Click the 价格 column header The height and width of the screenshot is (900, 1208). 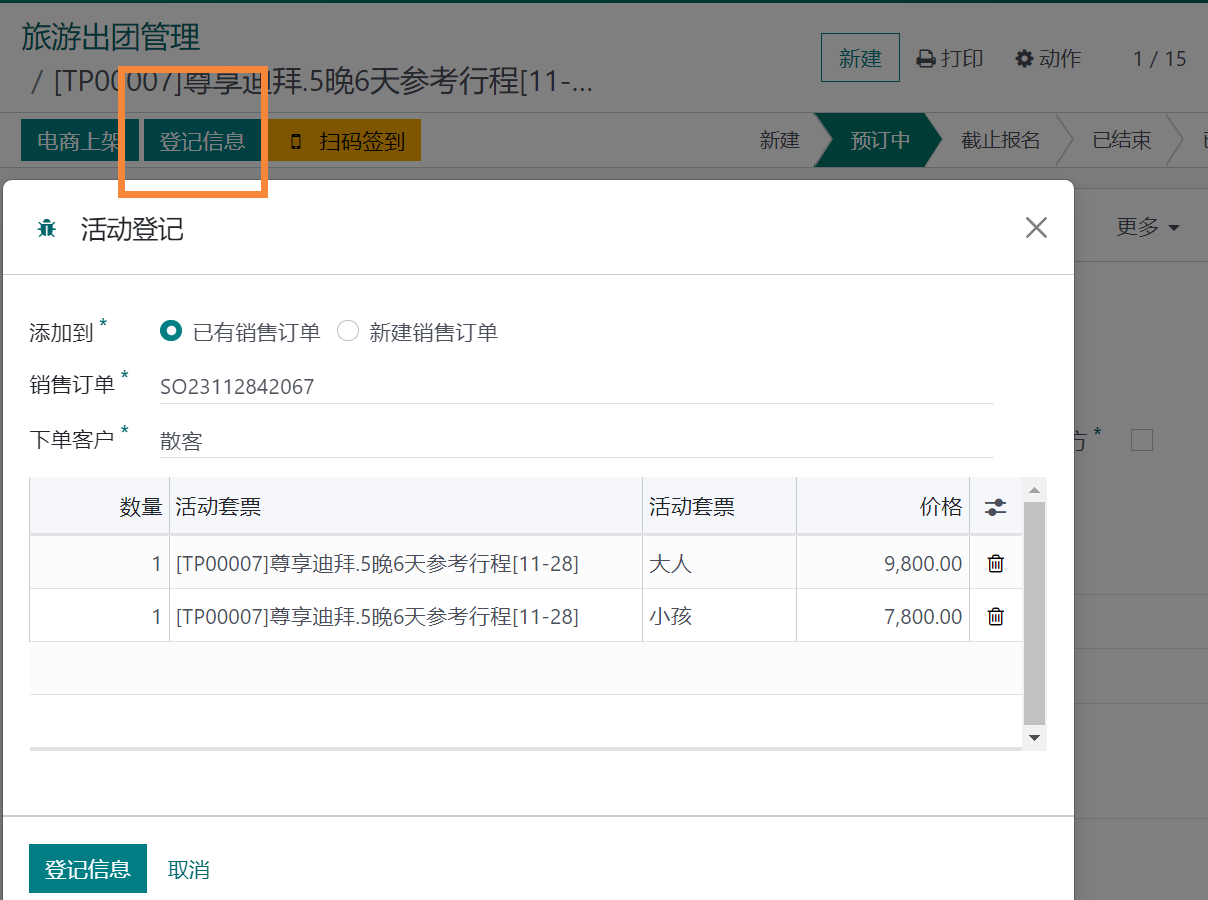click(883, 506)
